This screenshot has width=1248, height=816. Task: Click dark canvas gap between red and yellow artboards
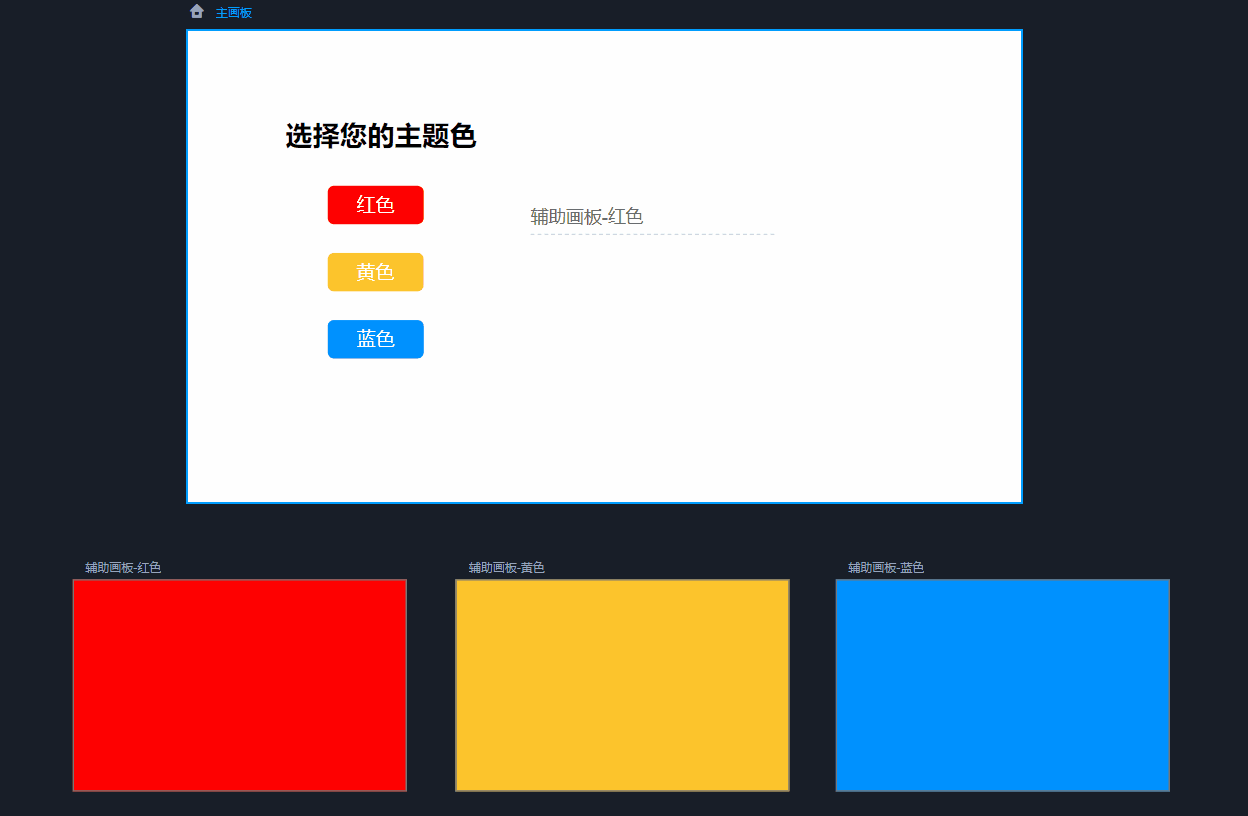click(431, 685)
